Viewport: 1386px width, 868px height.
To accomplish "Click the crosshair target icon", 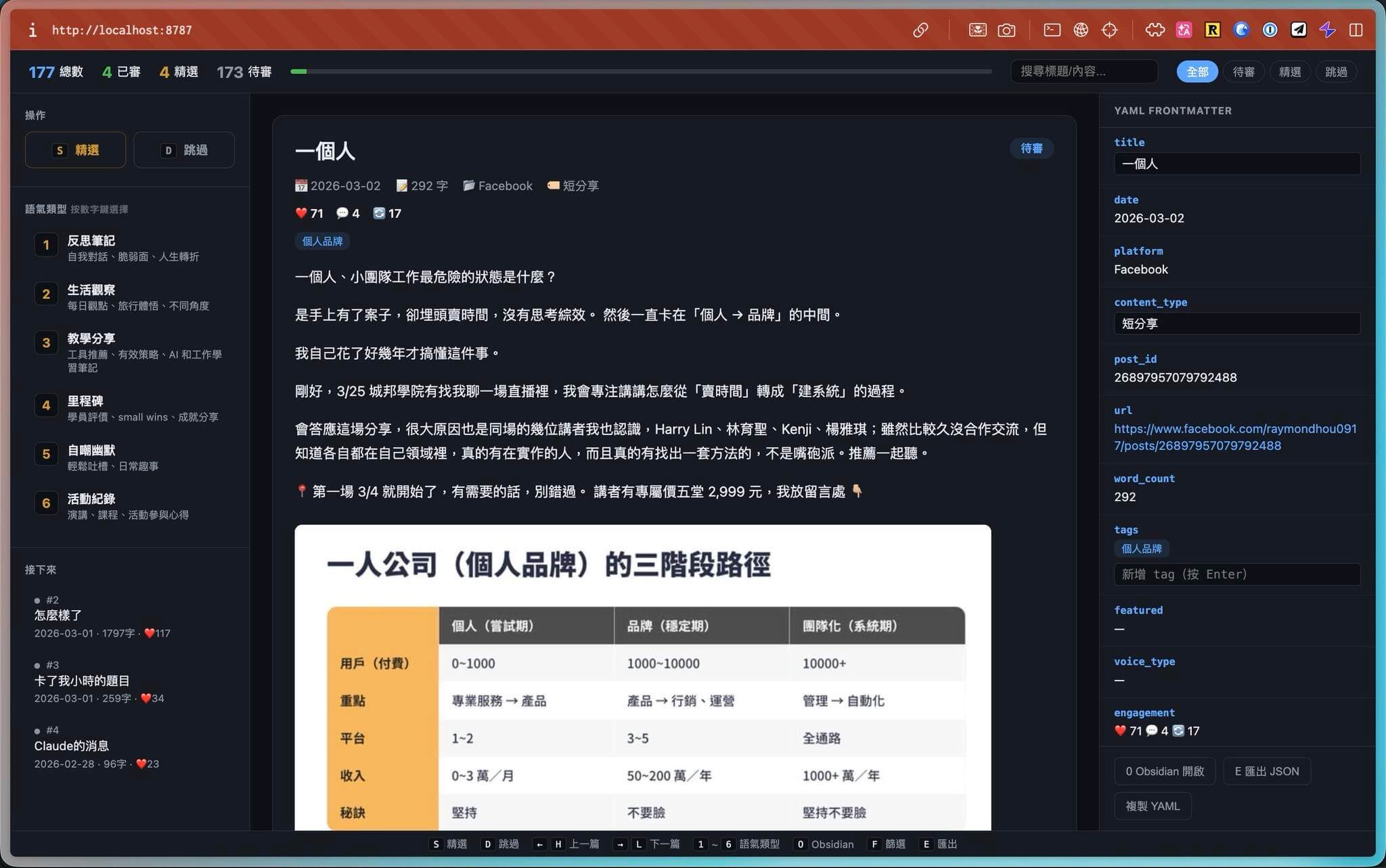I will click(1109, 30).
